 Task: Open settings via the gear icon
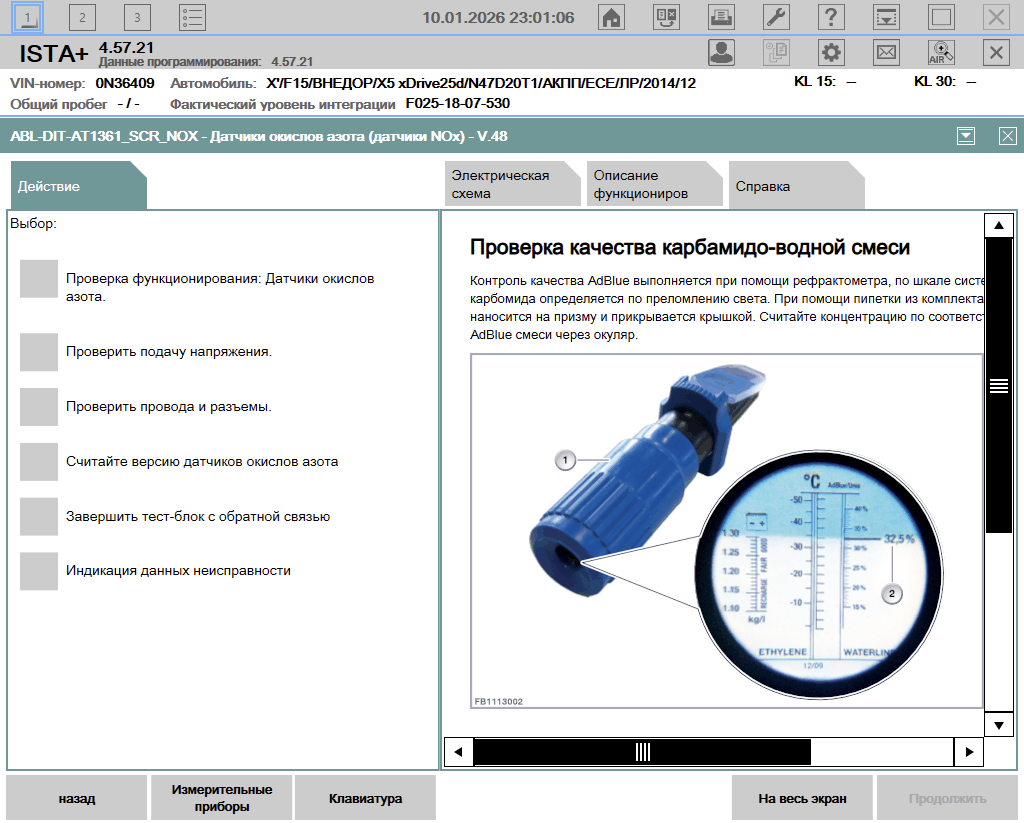[x=831, y=53]
